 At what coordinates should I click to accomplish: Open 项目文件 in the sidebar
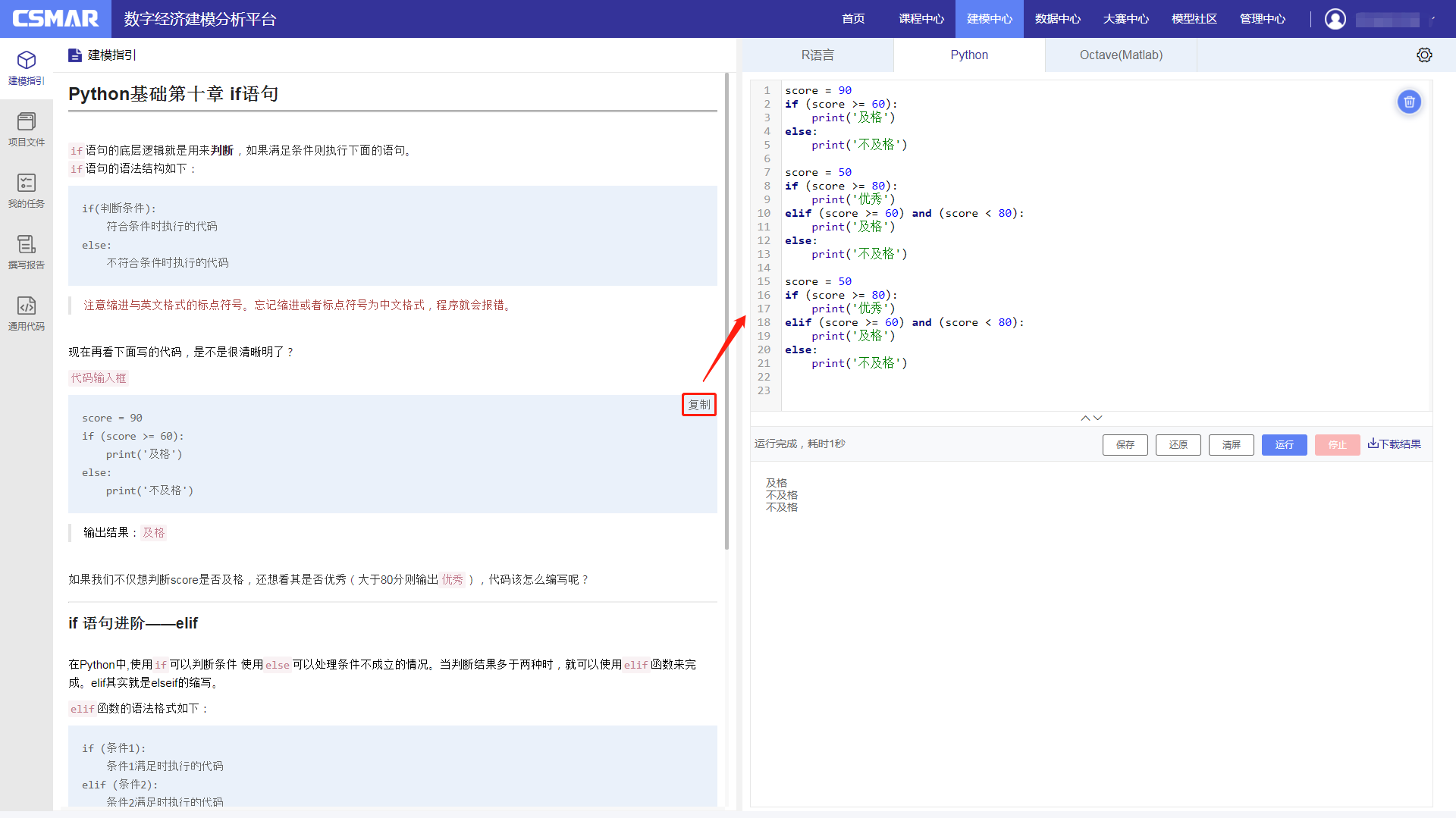pos(27,129)
